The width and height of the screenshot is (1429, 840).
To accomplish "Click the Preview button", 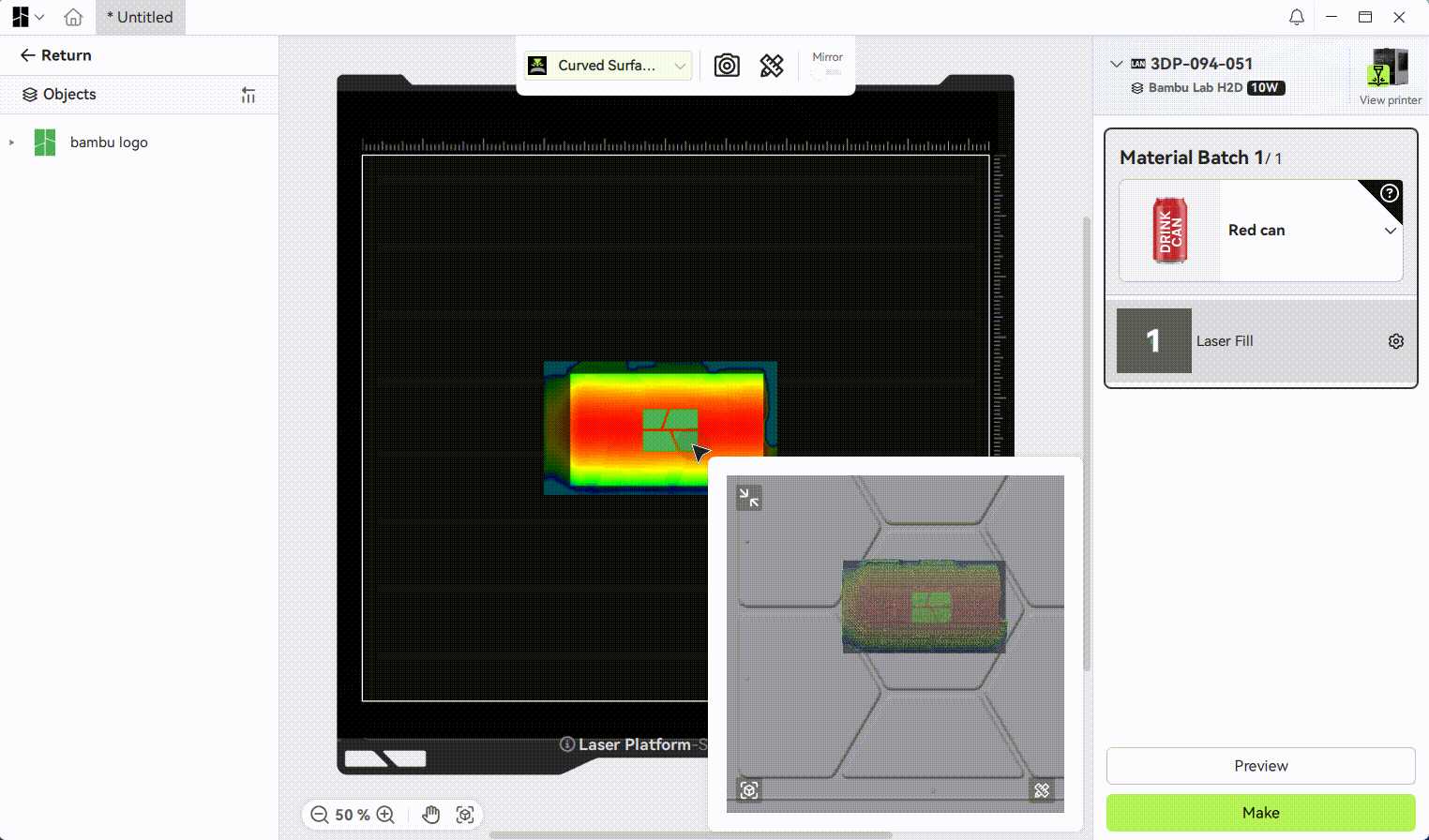I will [x=1260, y=766].
